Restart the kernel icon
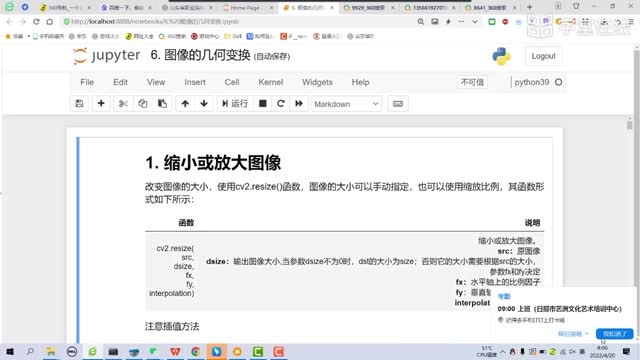 coord(281,104)
